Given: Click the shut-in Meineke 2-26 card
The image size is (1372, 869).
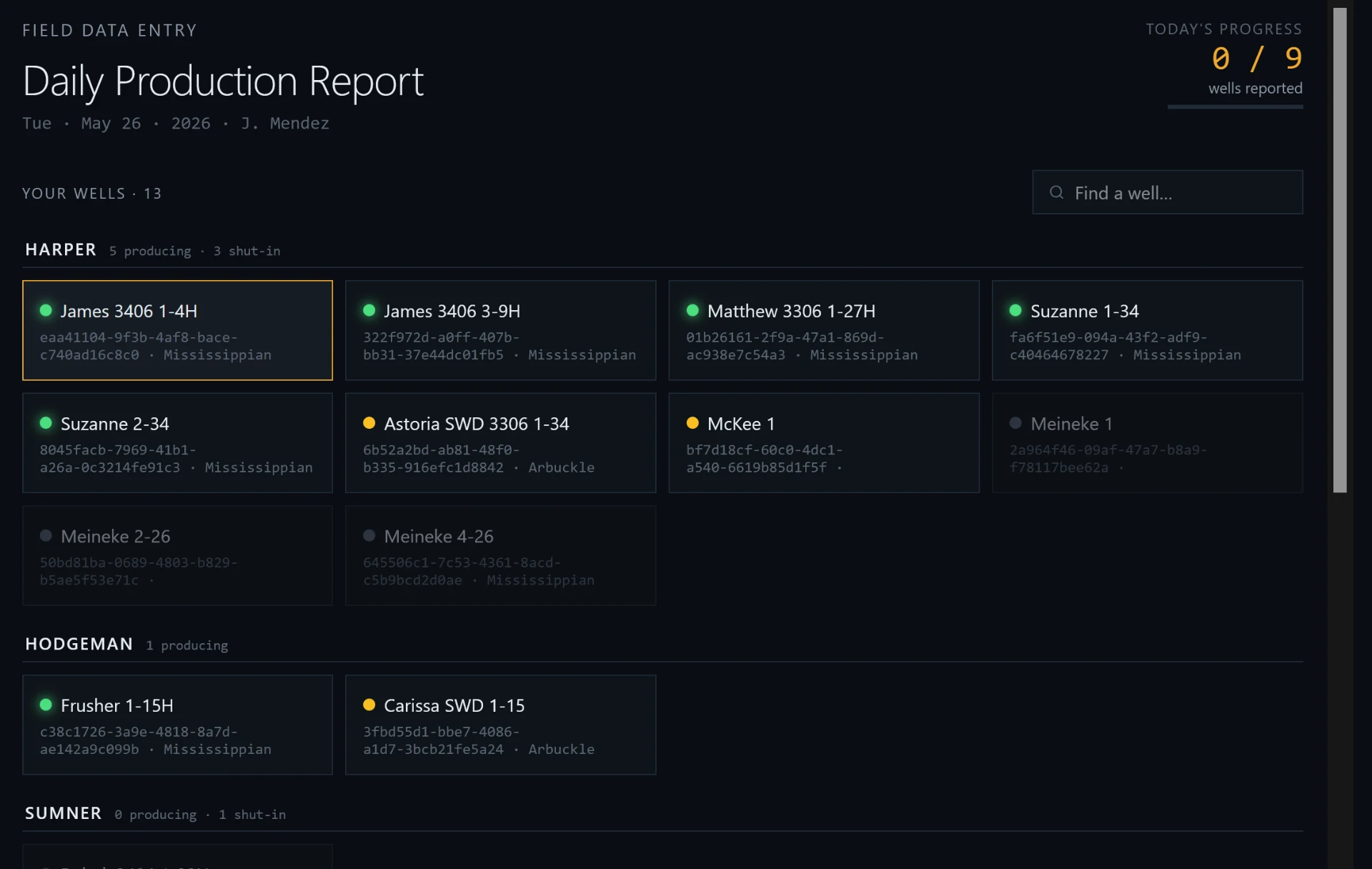Looking at the screenshot, I should point(177,555).
